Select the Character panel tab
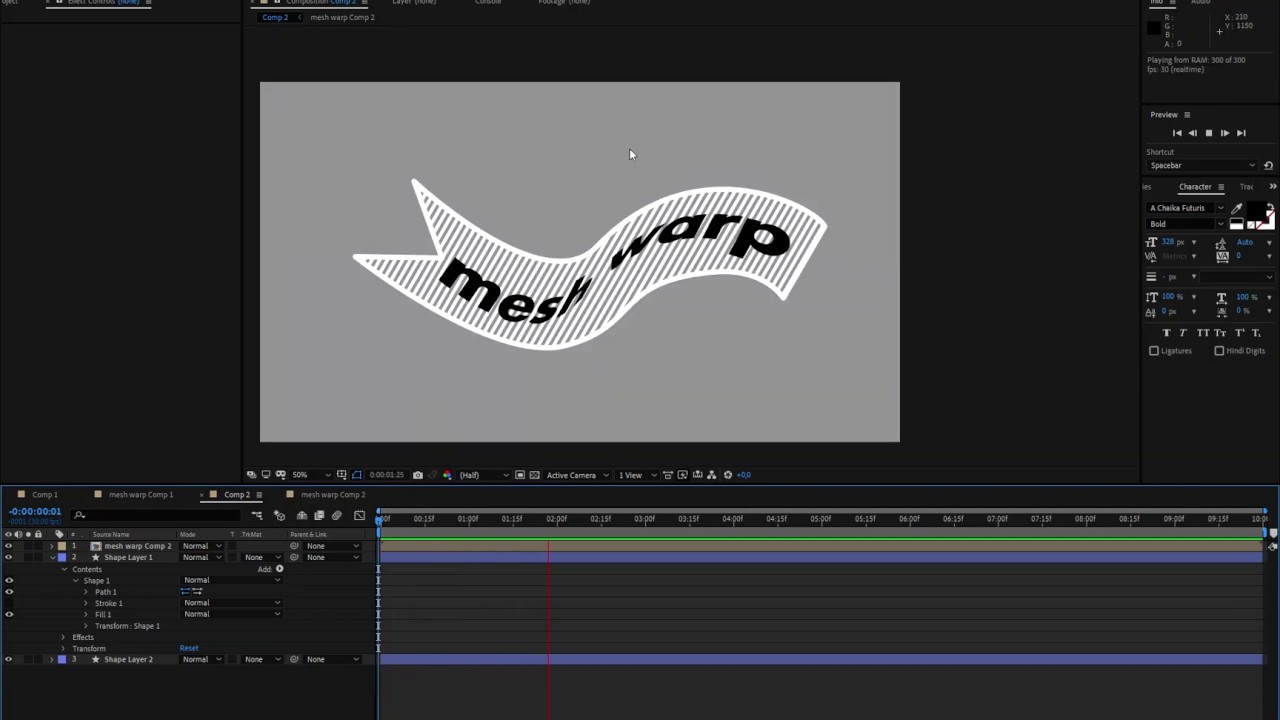This screenshot has width=1280, height=720. click(x=1195, y=187)
